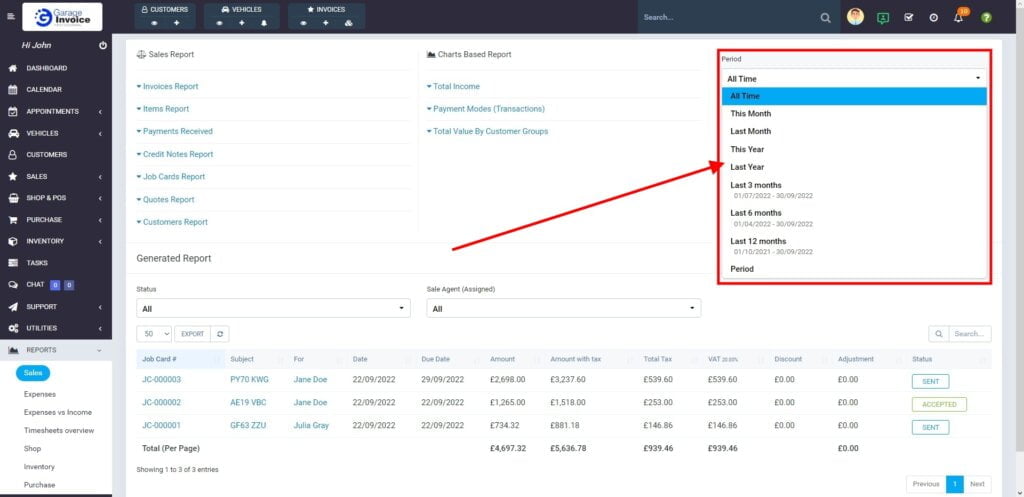
Task: Click the to-do checkbox icon in header
Action: 908,18
